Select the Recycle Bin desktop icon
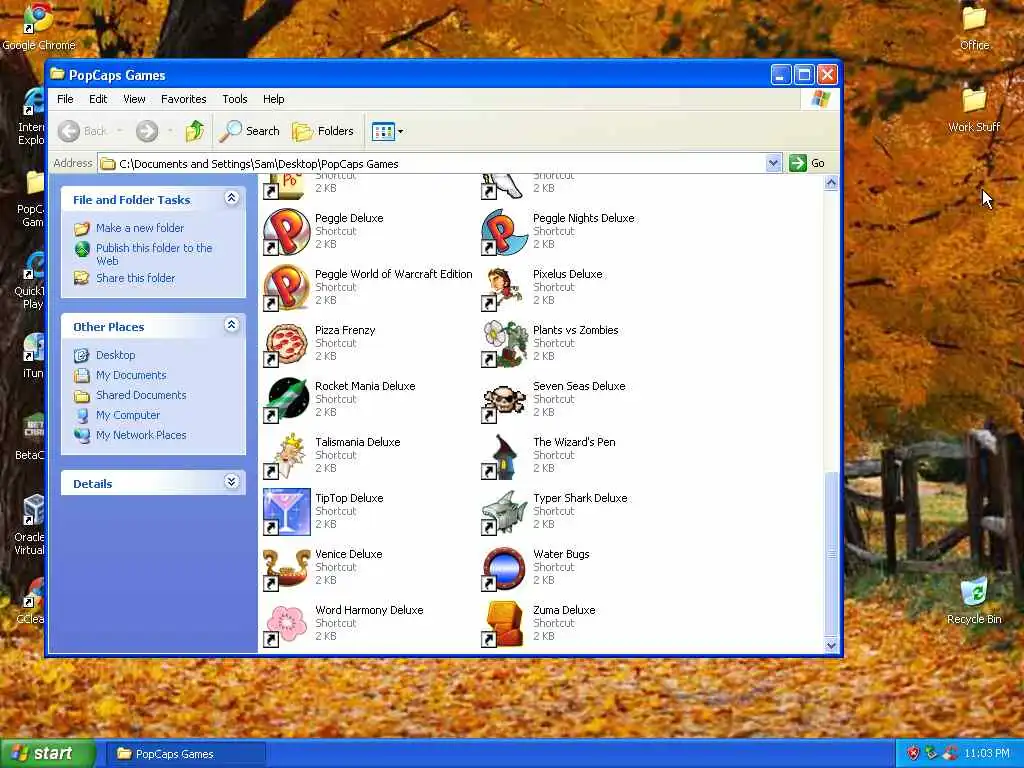Screen dimensions: 1024x768 coord(974,601)
